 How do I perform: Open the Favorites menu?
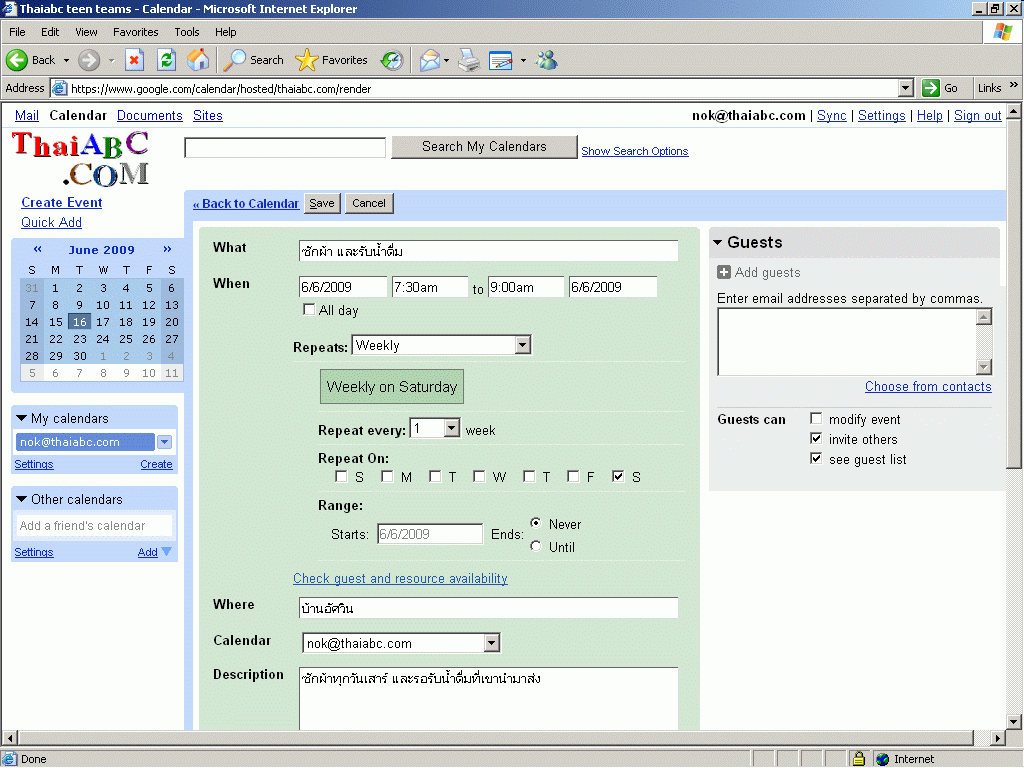tap(135, 32)
